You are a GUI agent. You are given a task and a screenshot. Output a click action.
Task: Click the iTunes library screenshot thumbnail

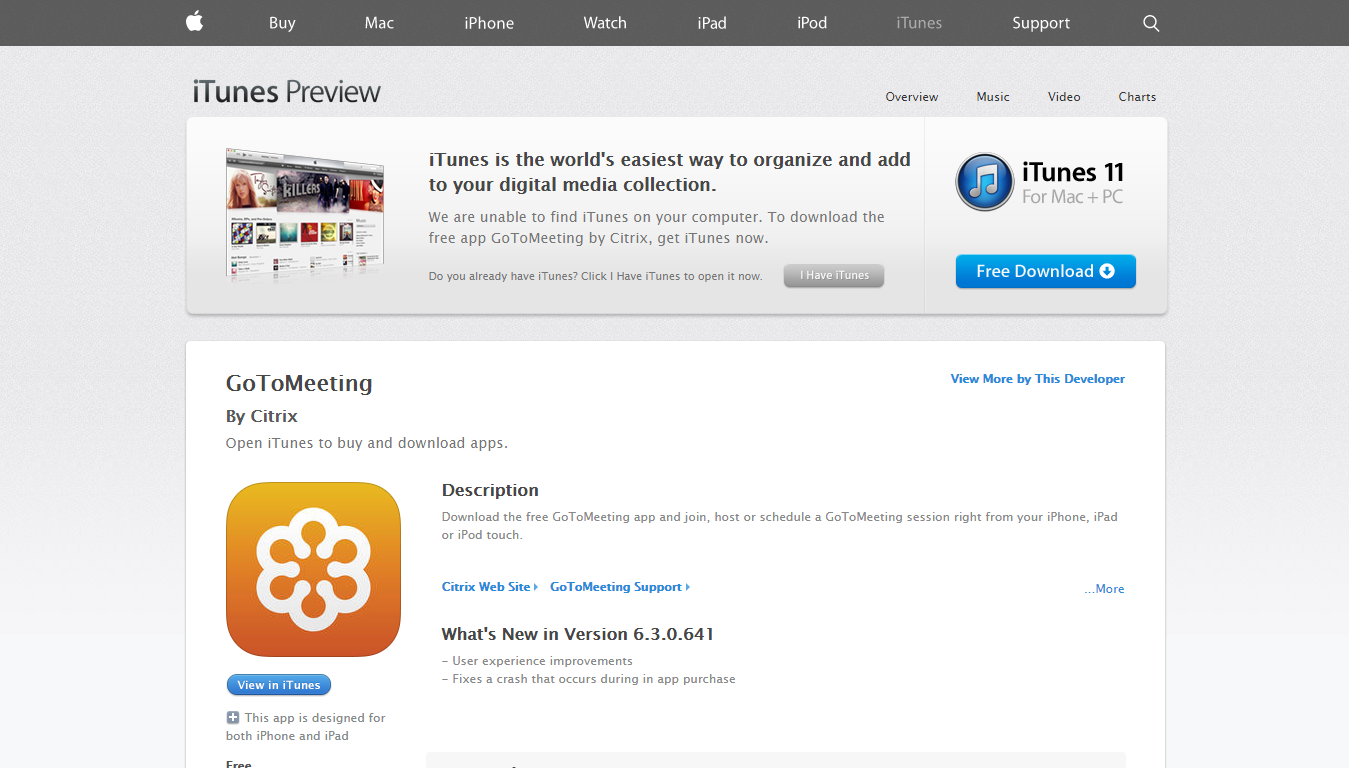[x=305, y=214]
